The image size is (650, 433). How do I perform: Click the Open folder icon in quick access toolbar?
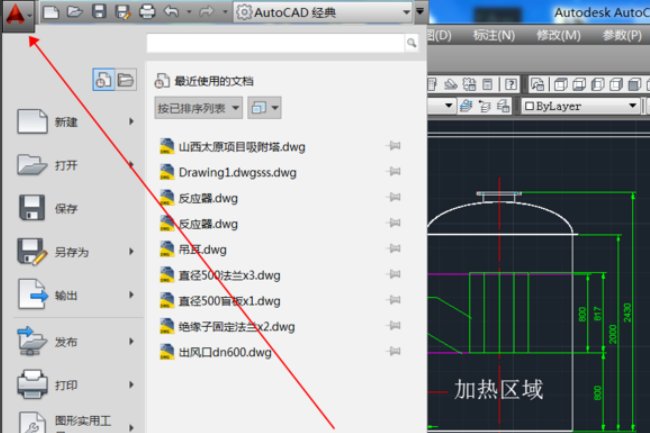click(75, 12)
